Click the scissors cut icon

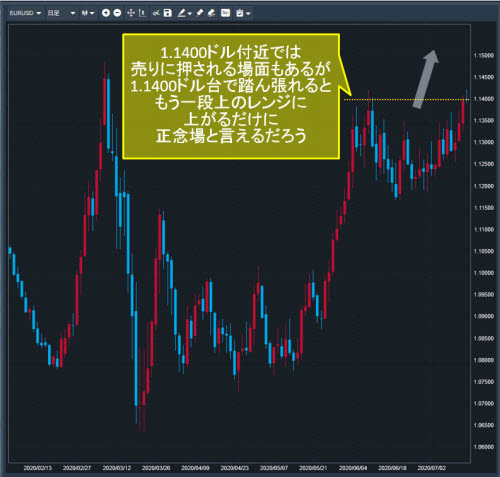(156, 13)
